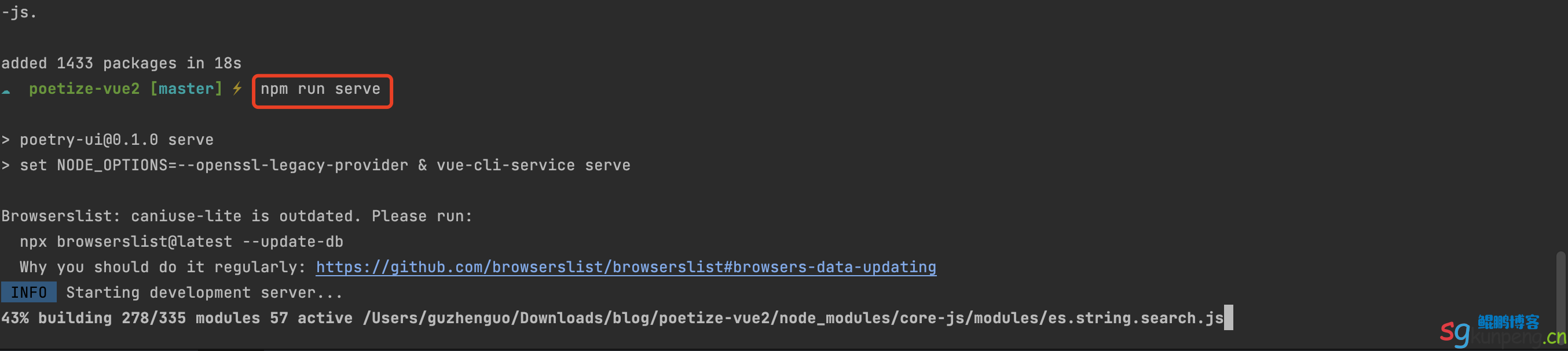Click the terminal block cursor after search.js
This screenshot has width=1568, height=351.
[x=1228, y=318]
